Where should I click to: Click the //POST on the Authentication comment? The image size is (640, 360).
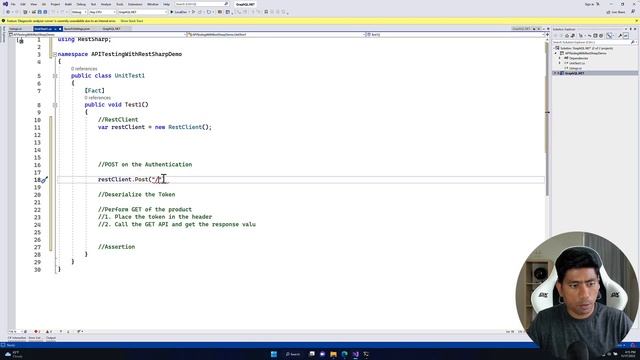click(x=145, y=164)
